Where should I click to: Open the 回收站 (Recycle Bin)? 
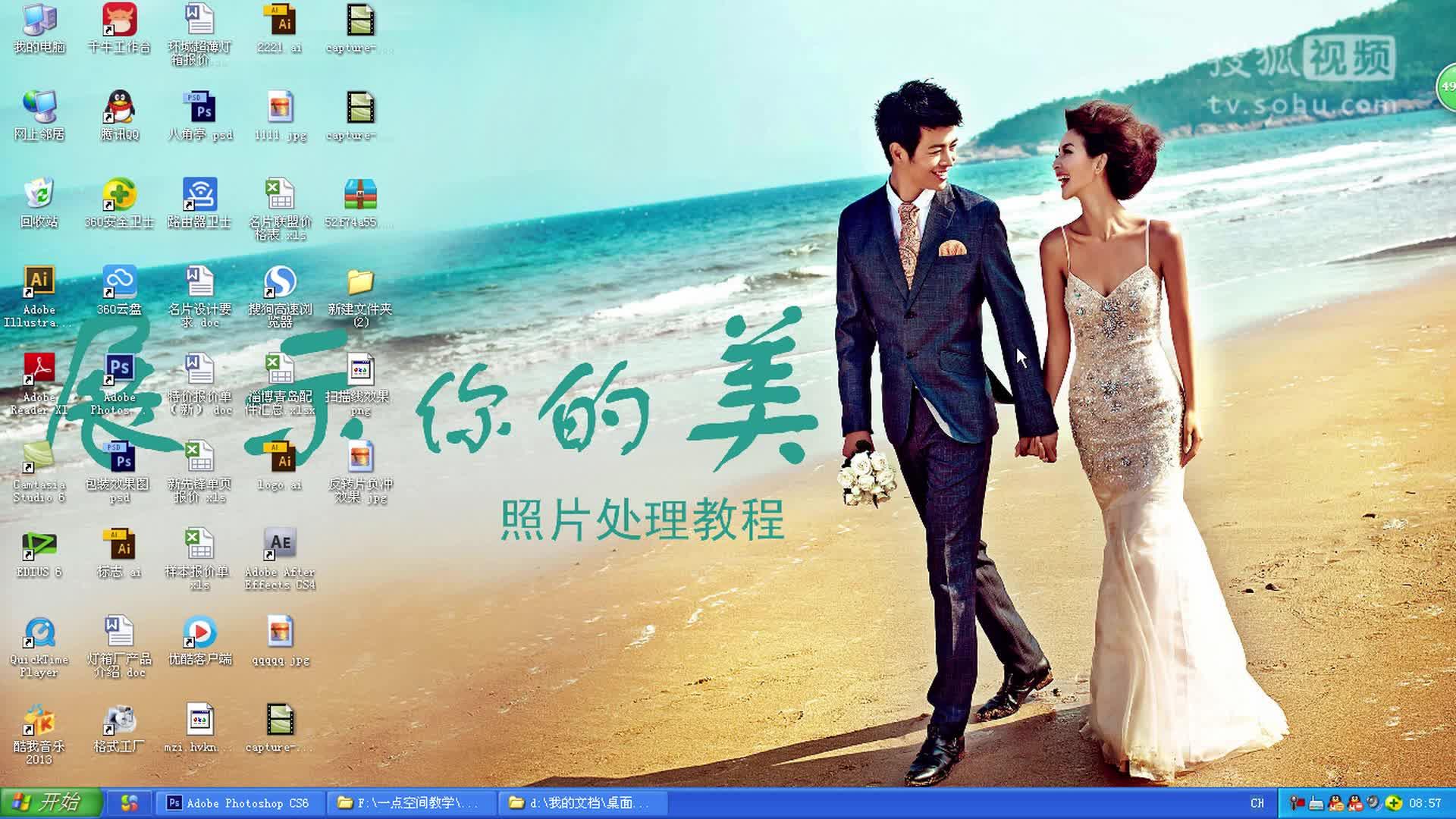point(39,196)
